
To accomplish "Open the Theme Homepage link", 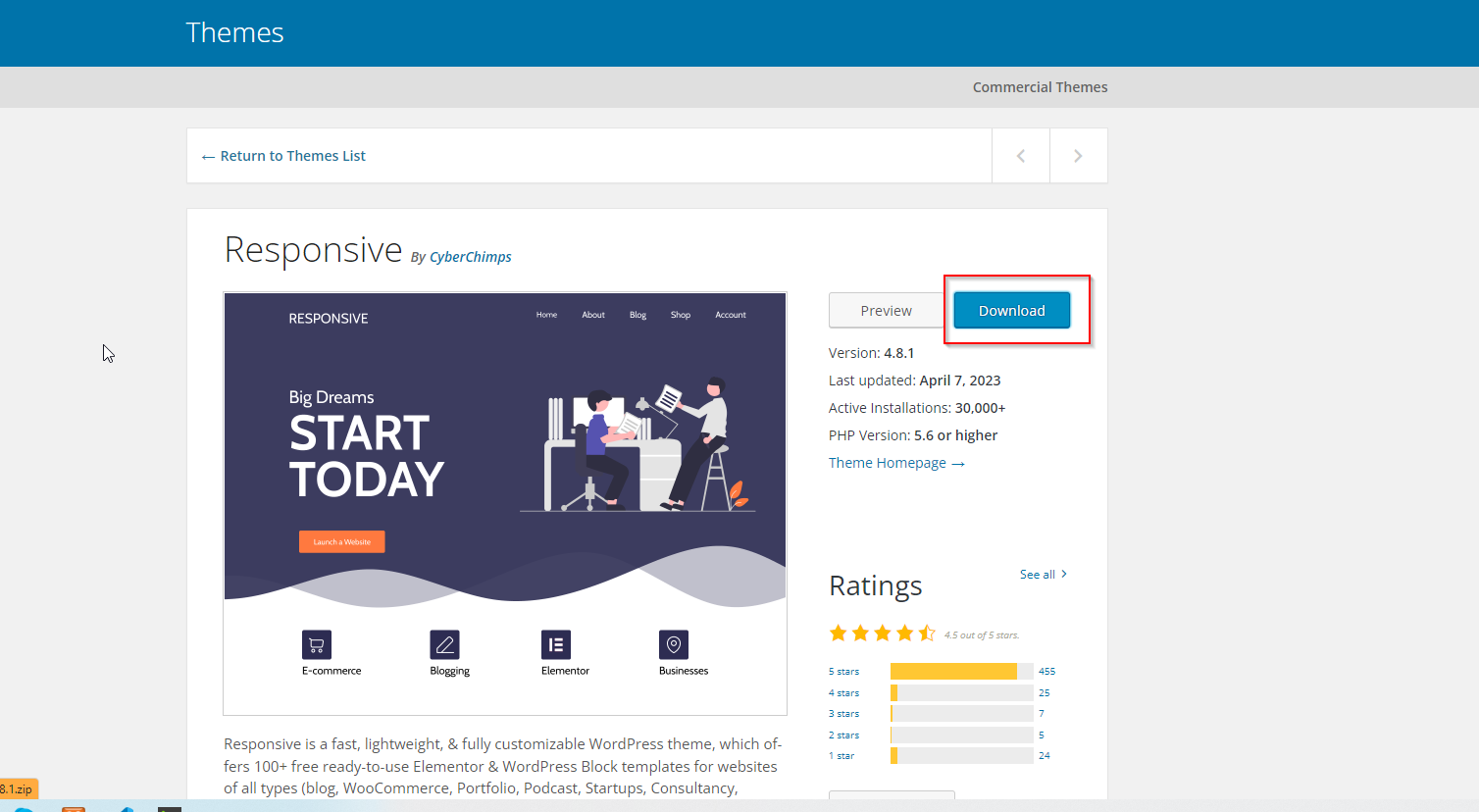I will tap(896, 463).
